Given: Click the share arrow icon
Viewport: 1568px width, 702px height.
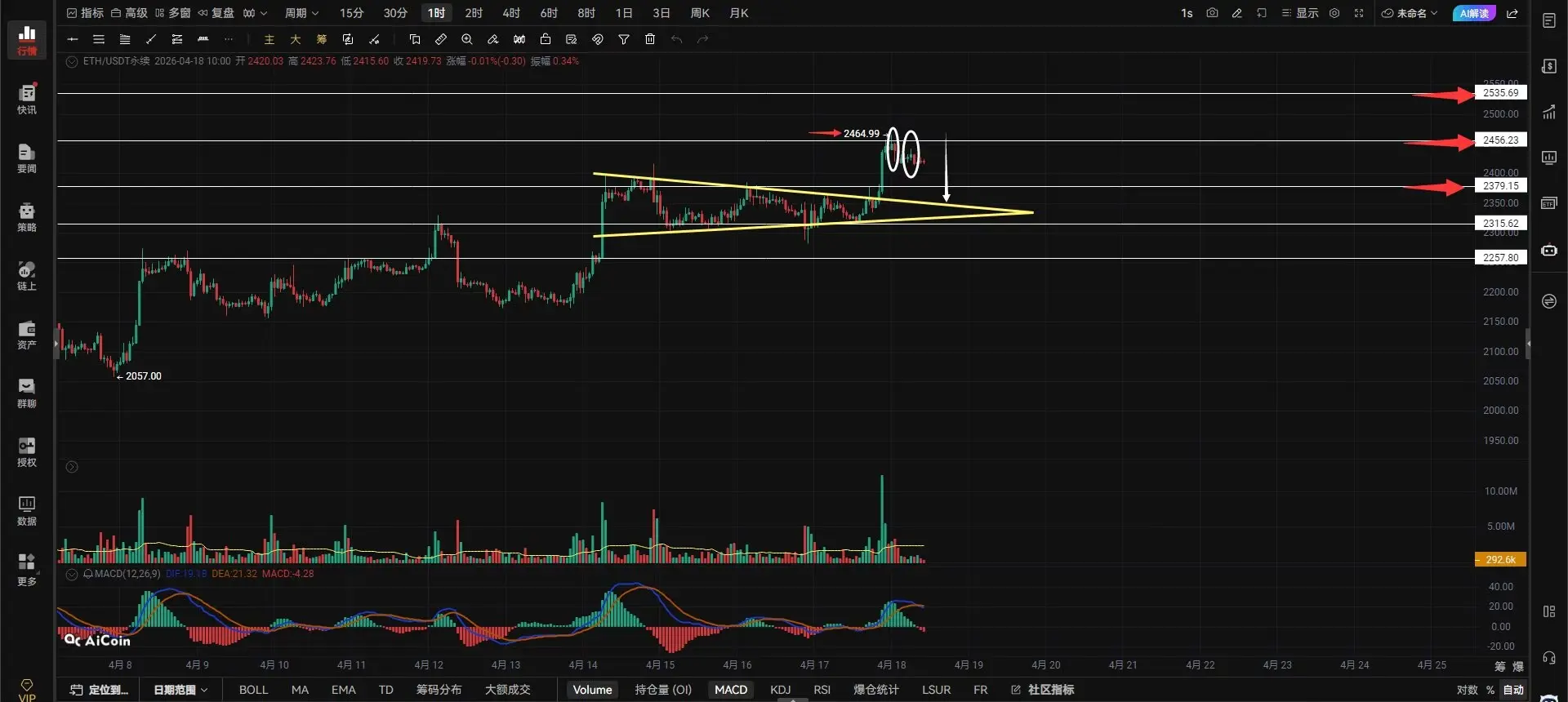Looking at the screenshot, I should [x=1512, y=13].
